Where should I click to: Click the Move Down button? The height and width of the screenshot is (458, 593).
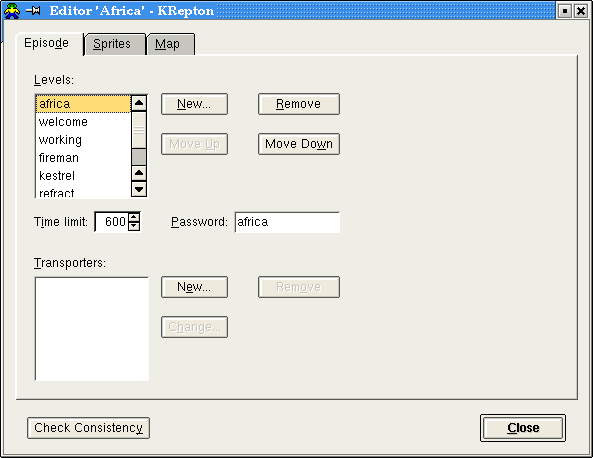click(x=299, y=144)
